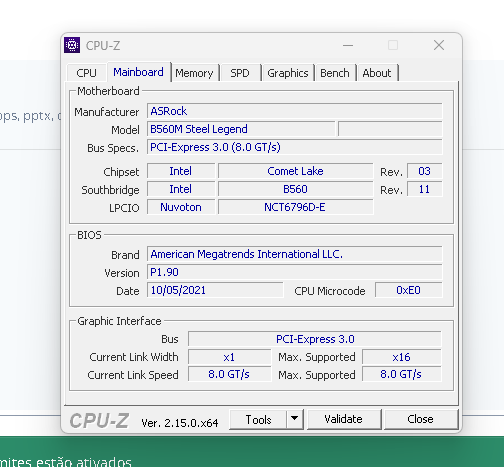The height and width of the screenshot is (467, 504).
Task: Go to the SPD tab
Action: pos(240,73)
